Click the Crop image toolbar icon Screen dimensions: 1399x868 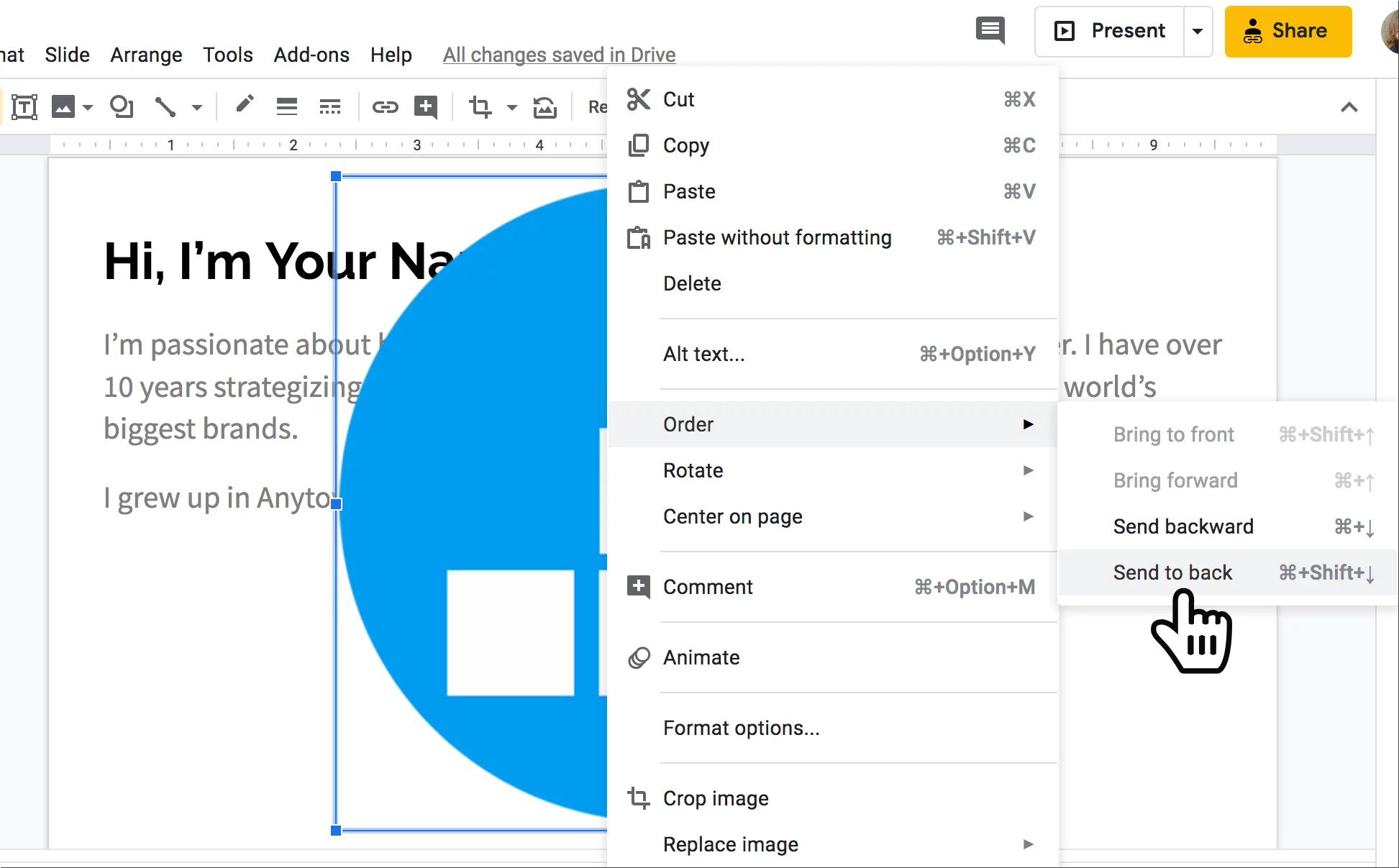(x=480, y=107)
